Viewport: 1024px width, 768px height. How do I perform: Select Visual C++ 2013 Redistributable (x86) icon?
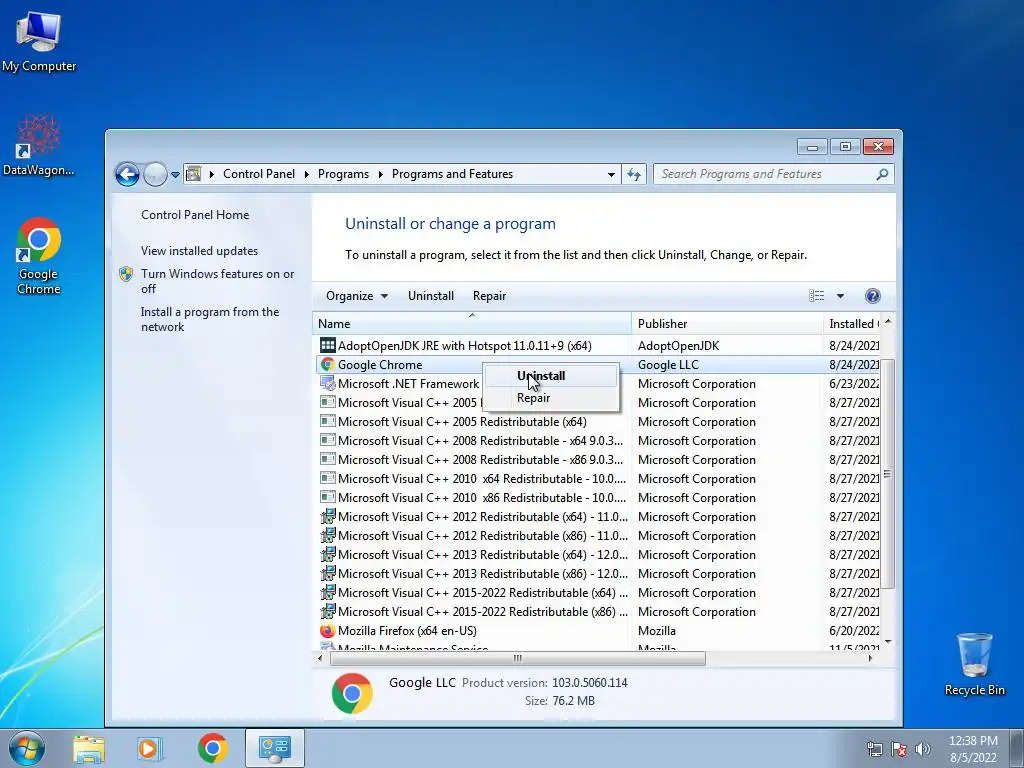tap(327, 573)
